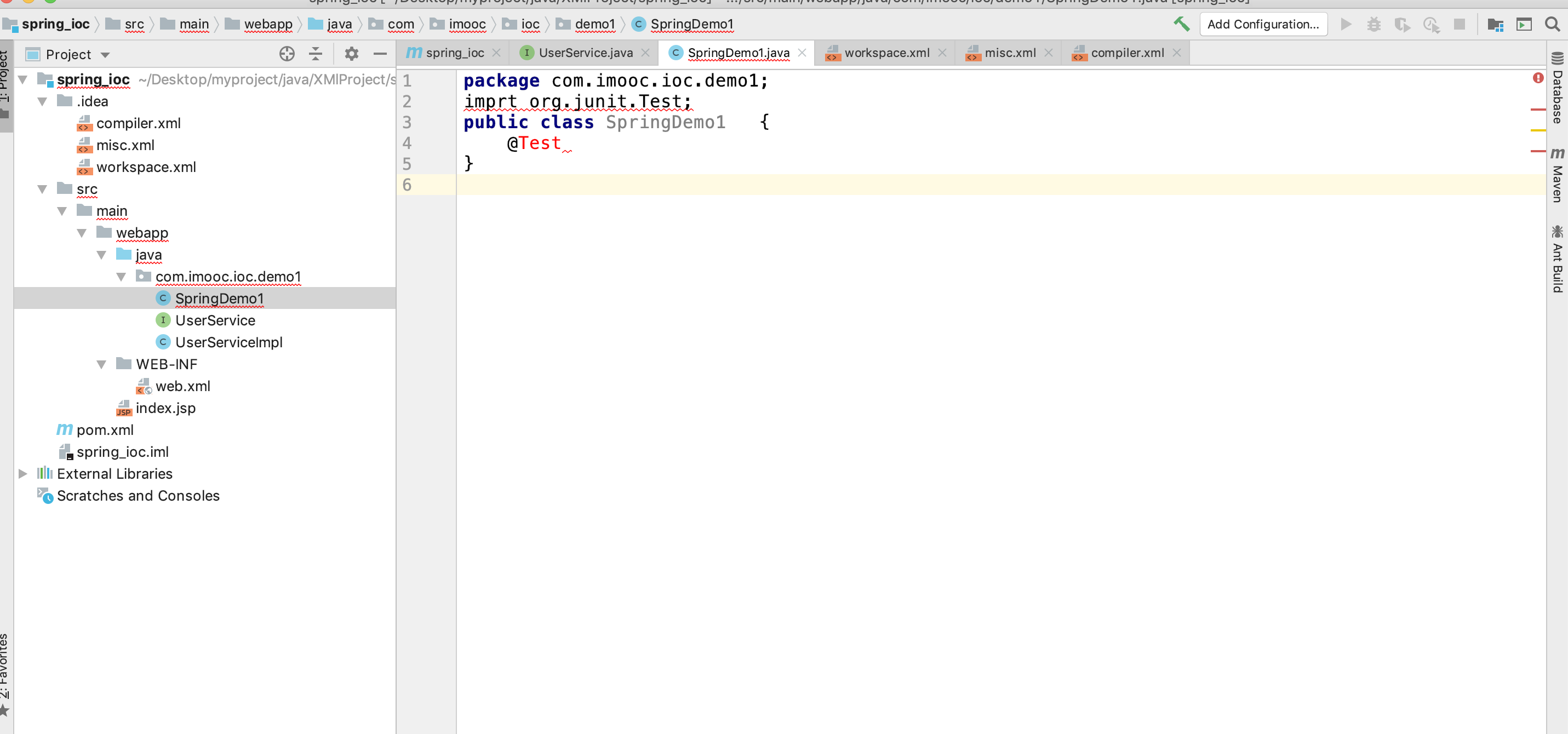Click the Run play button in toolbar
This screenshot has height=734, width=1568.
click(1346, 24)
